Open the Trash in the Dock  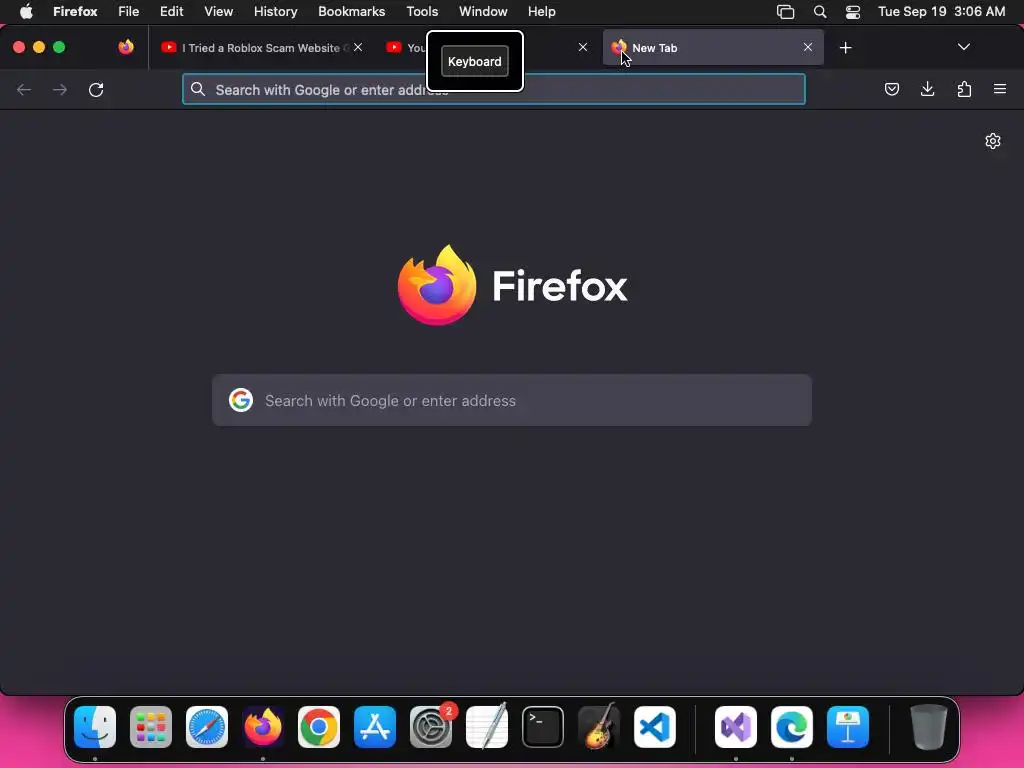click(929, 727)
